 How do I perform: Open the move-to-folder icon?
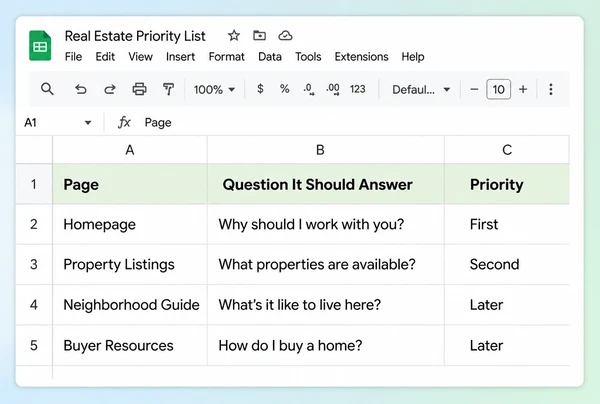tap(259, 36)
